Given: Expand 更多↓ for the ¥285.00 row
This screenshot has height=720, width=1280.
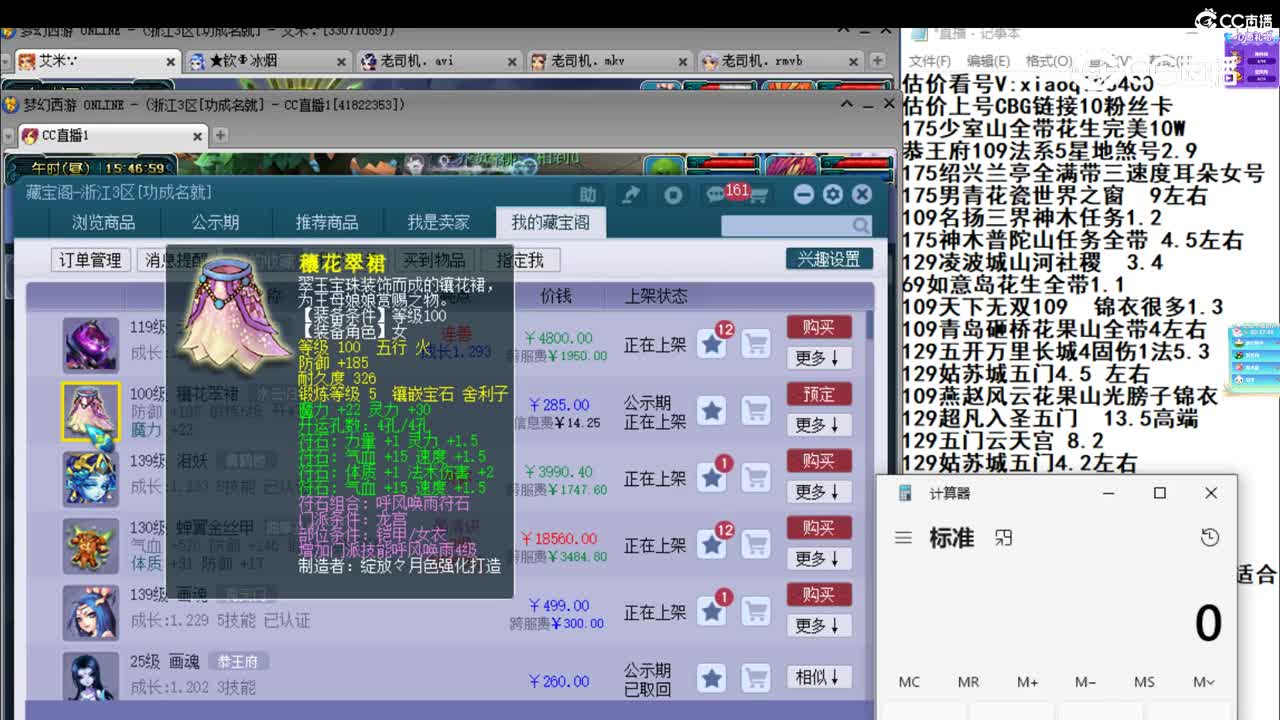Looking at the screenshot, I should (817, 424).
